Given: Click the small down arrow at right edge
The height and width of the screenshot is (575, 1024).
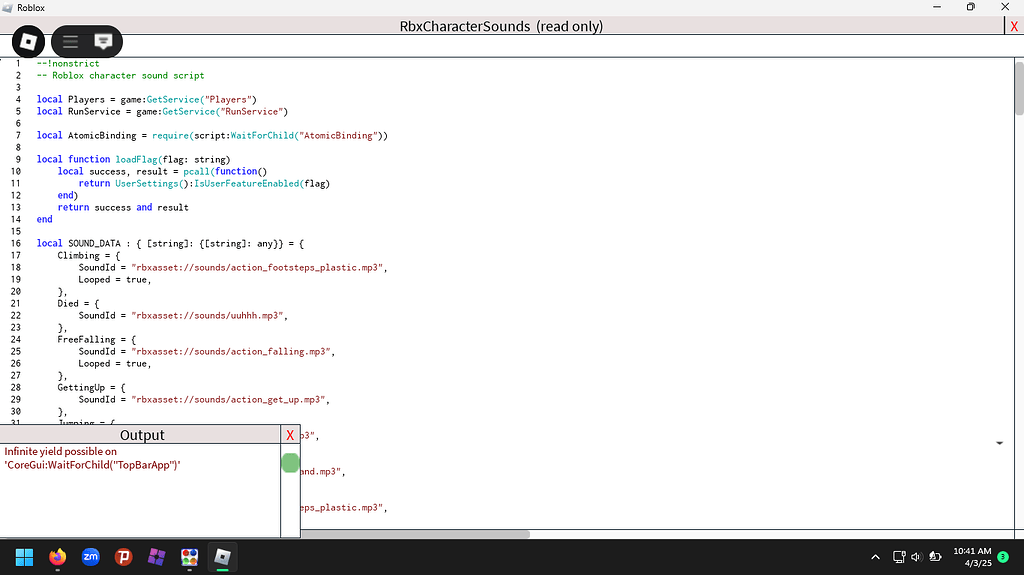Looking at the screenshot, I should (1000, 442).
